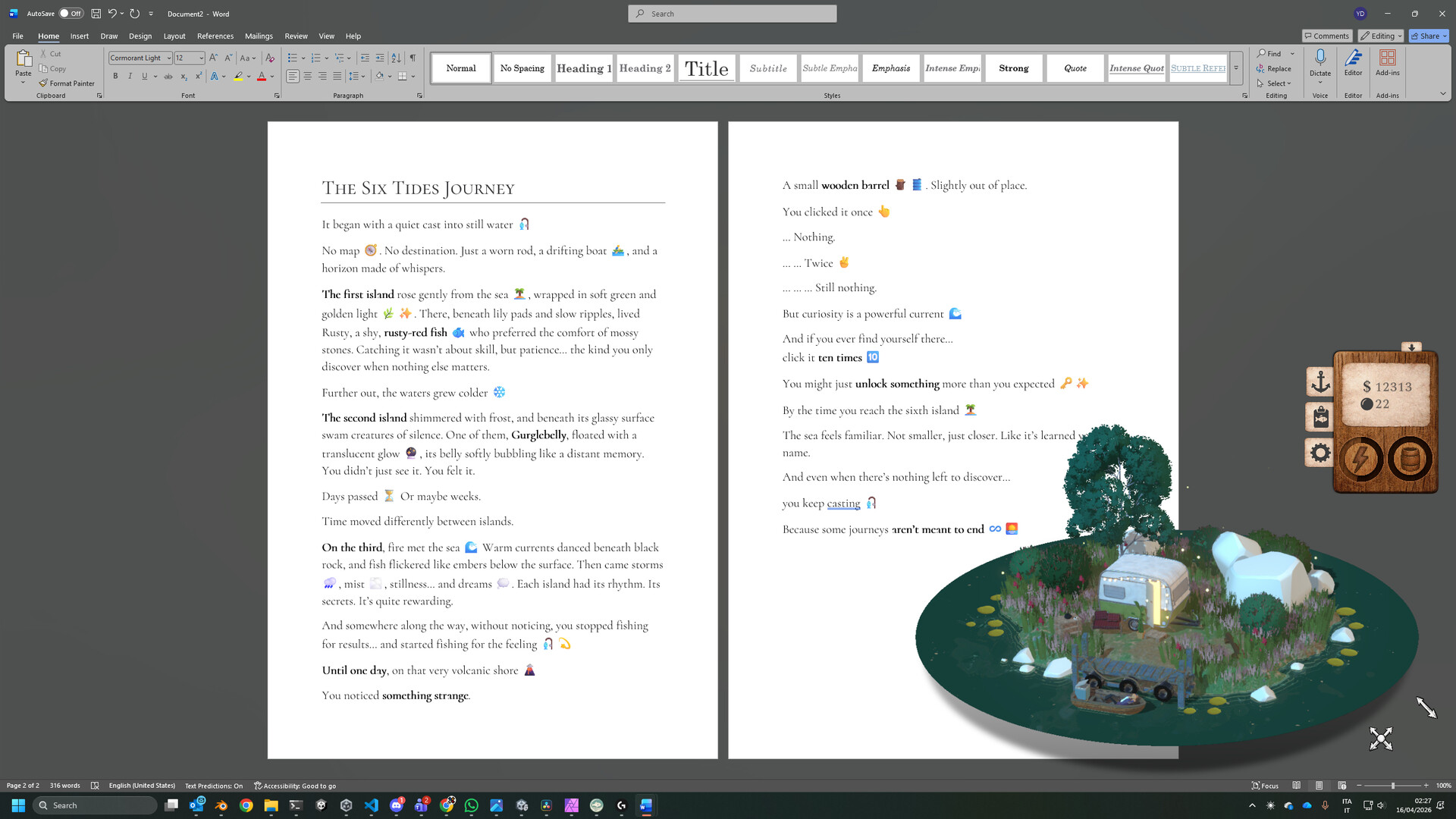Screen dimensions: 1456x819
Task: Open the game widget's gear settings
Action: coord(1320,453)
